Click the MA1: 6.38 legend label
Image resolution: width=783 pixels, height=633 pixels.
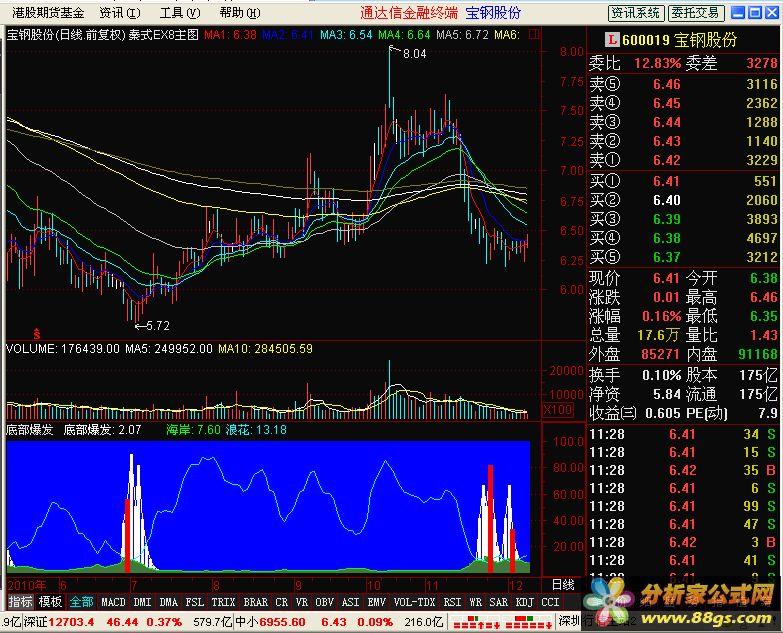click(x=230, y=35)
